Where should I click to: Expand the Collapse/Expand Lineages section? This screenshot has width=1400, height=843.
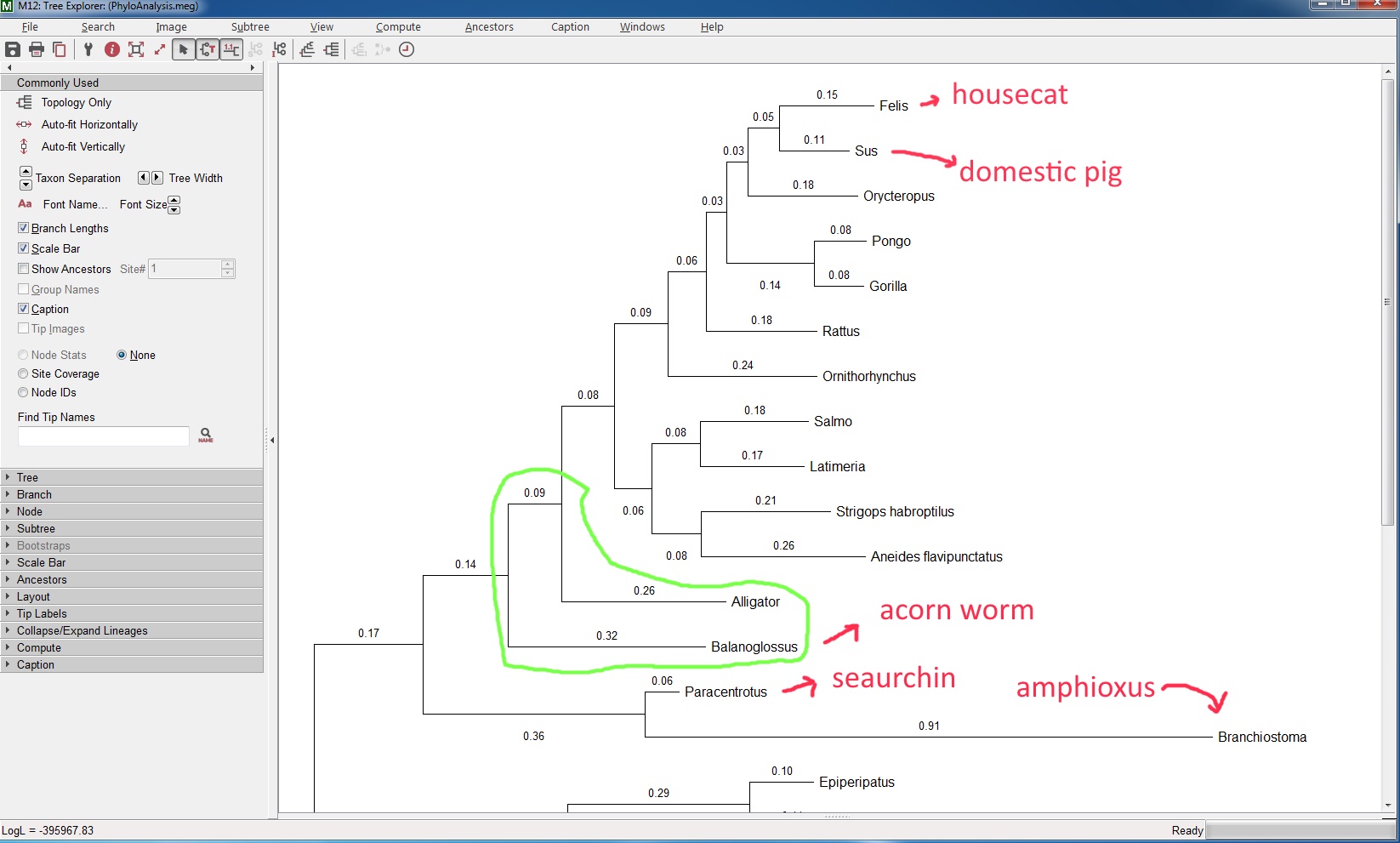click(131, 630)
